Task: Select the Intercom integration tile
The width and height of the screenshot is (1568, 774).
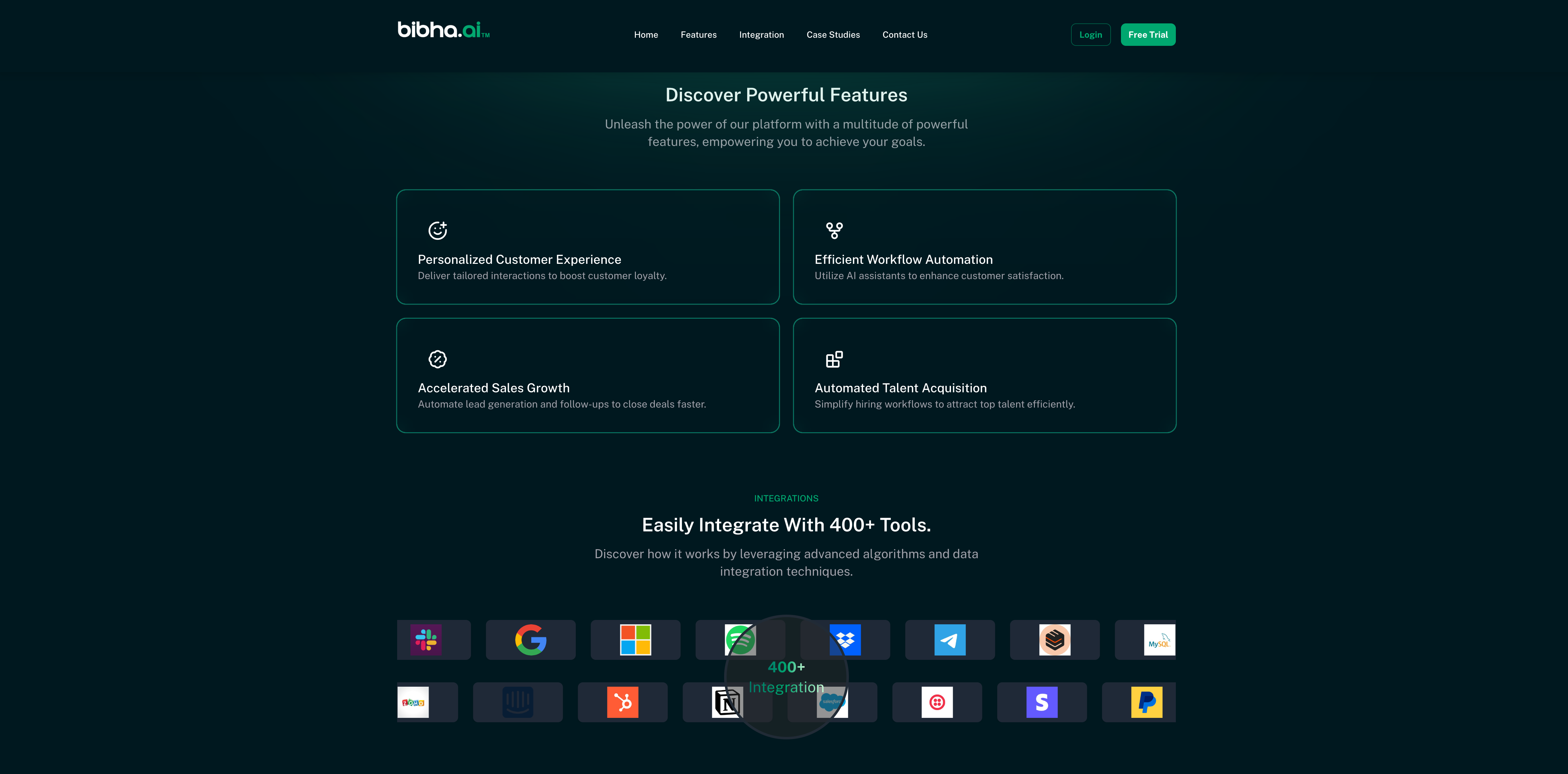Action: pos(517,702)
